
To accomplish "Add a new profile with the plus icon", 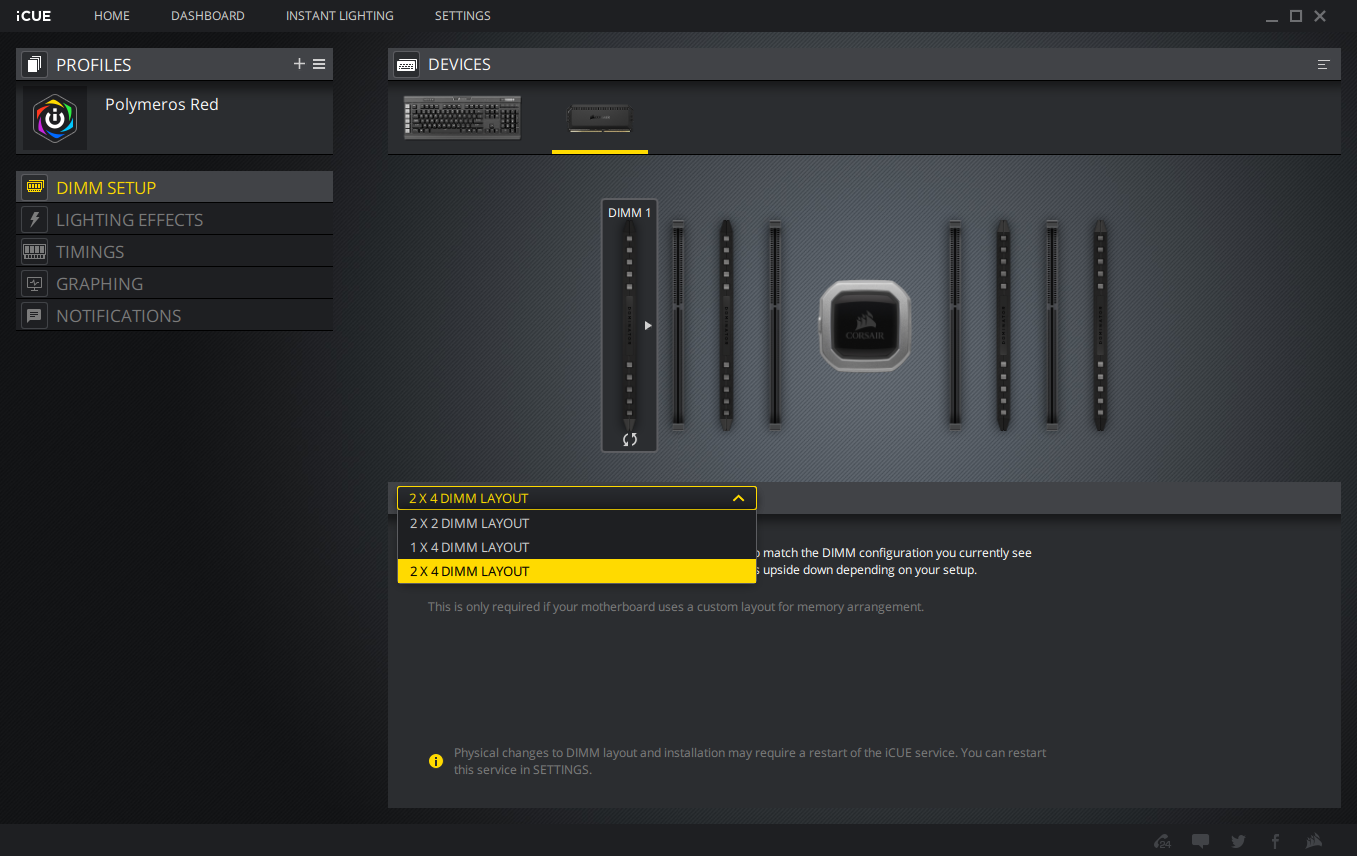I will tap(299, 64).
